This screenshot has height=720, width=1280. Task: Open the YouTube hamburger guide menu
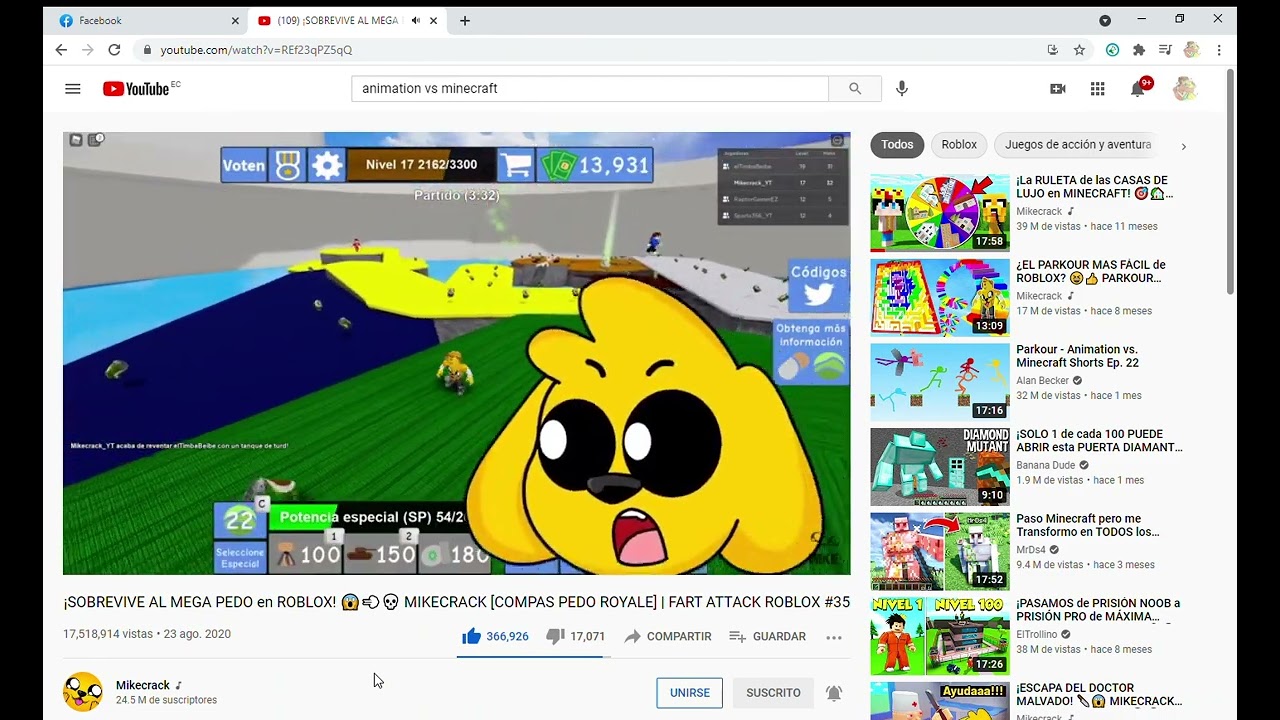coord(72,89)
